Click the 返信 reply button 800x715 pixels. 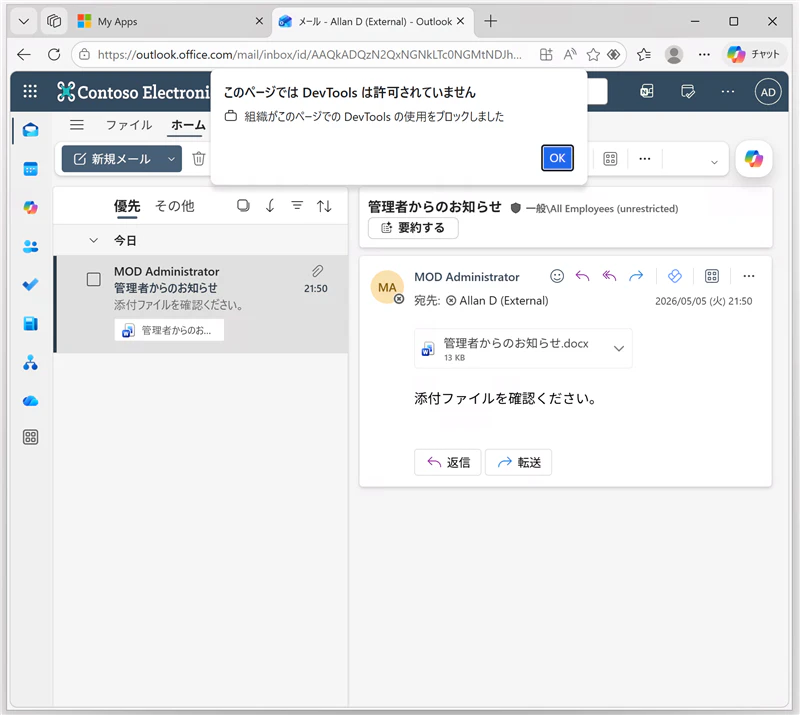447,462
